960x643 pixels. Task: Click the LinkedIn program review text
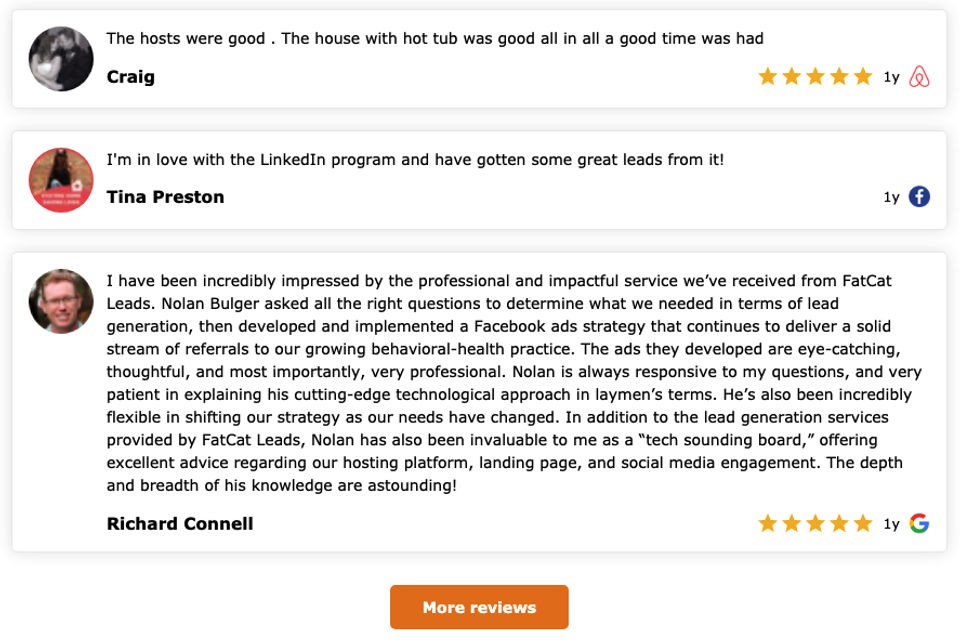click(x=415, y=160)
